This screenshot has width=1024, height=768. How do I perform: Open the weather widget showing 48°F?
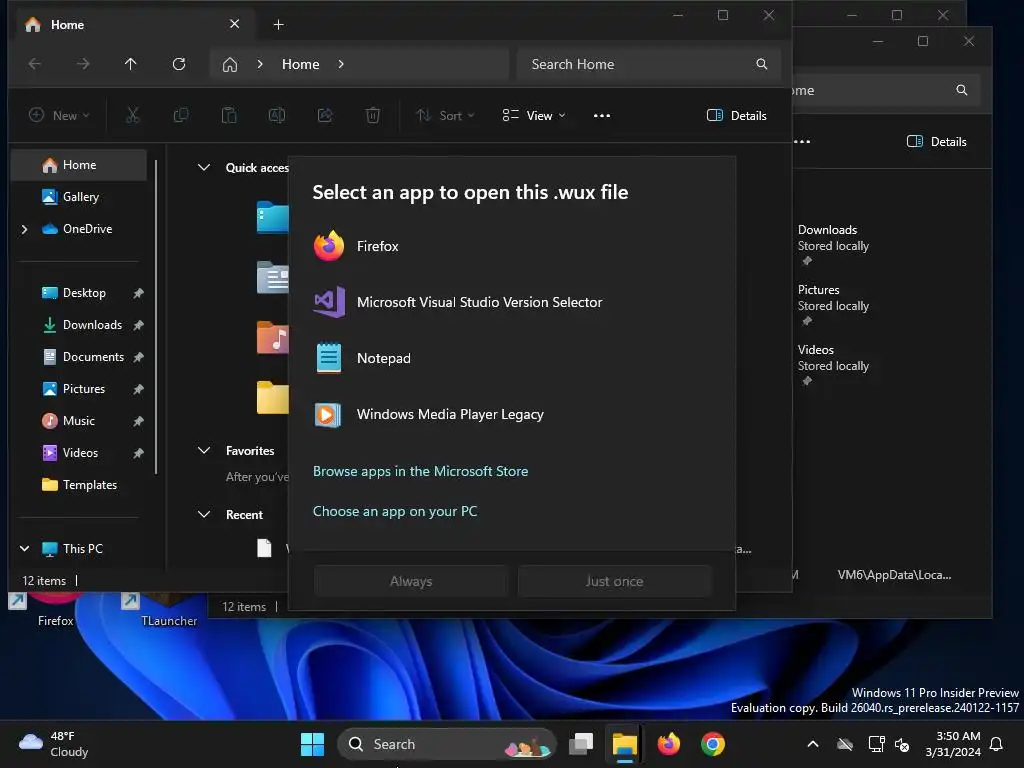pyautogui.click(x=54, y=744)
